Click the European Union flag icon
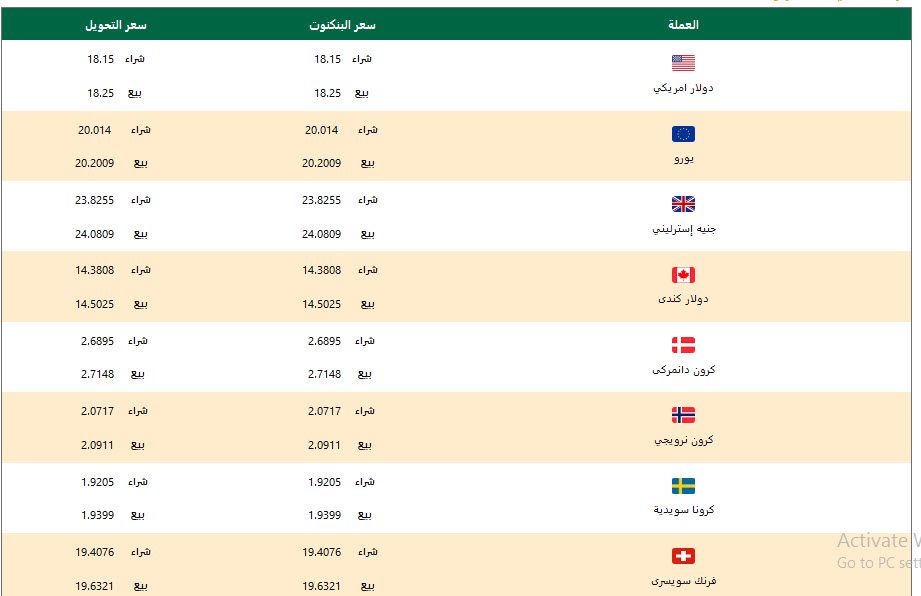Viewport: 921px width, 596px height. pos(683,134)
